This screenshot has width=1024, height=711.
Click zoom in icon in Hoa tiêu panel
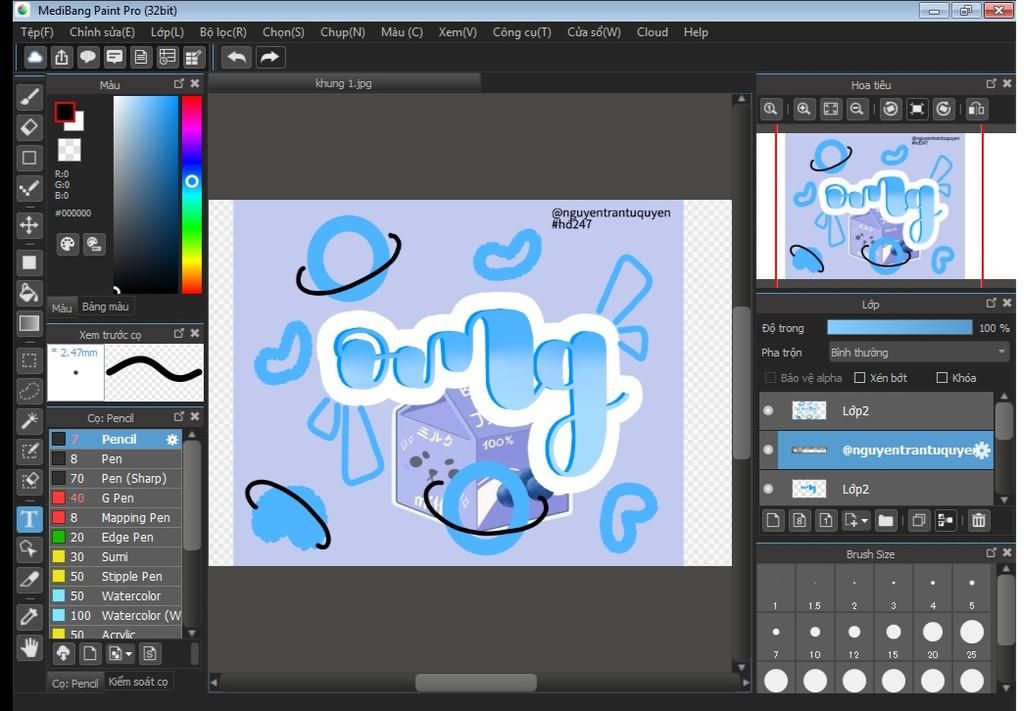point(804,109)
